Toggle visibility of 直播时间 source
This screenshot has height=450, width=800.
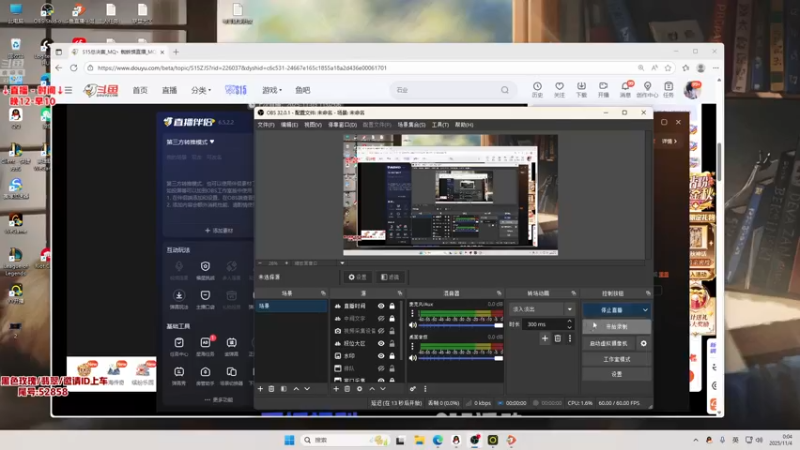tap(381, 306)
